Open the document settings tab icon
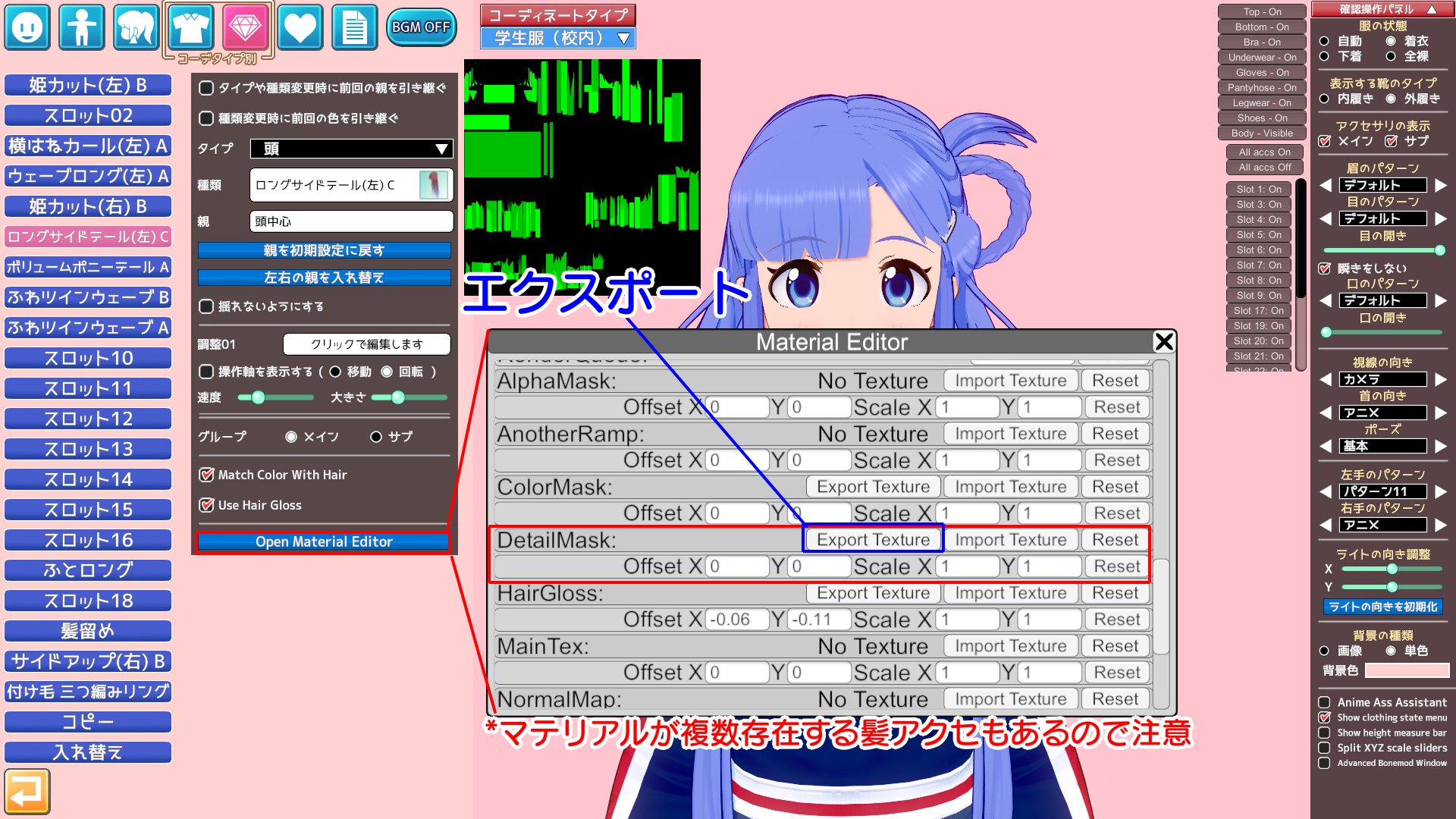This screenshot has height=819, width=1456. point(355,27)
